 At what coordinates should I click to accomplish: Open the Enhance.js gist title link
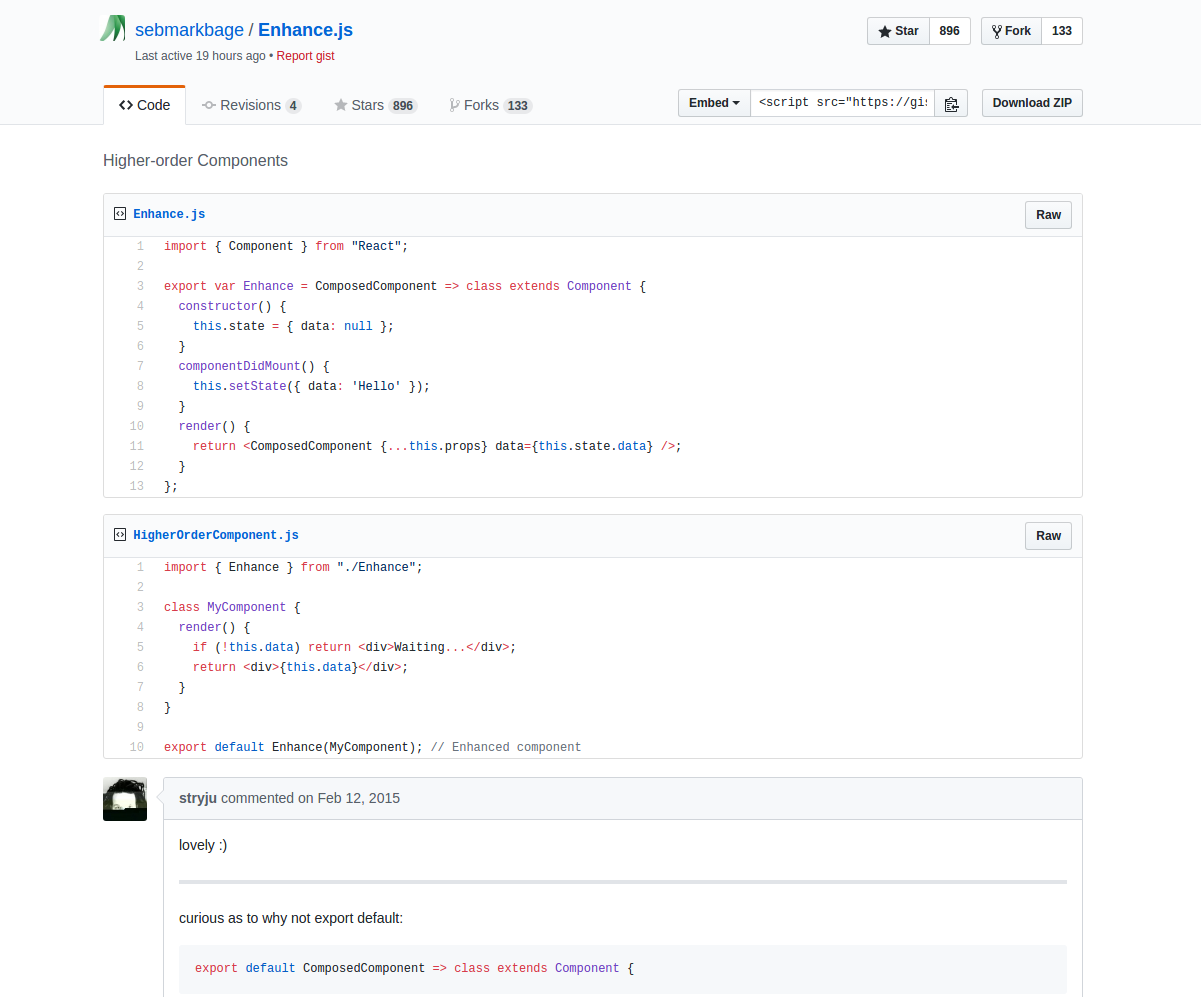tap(305, 30)
